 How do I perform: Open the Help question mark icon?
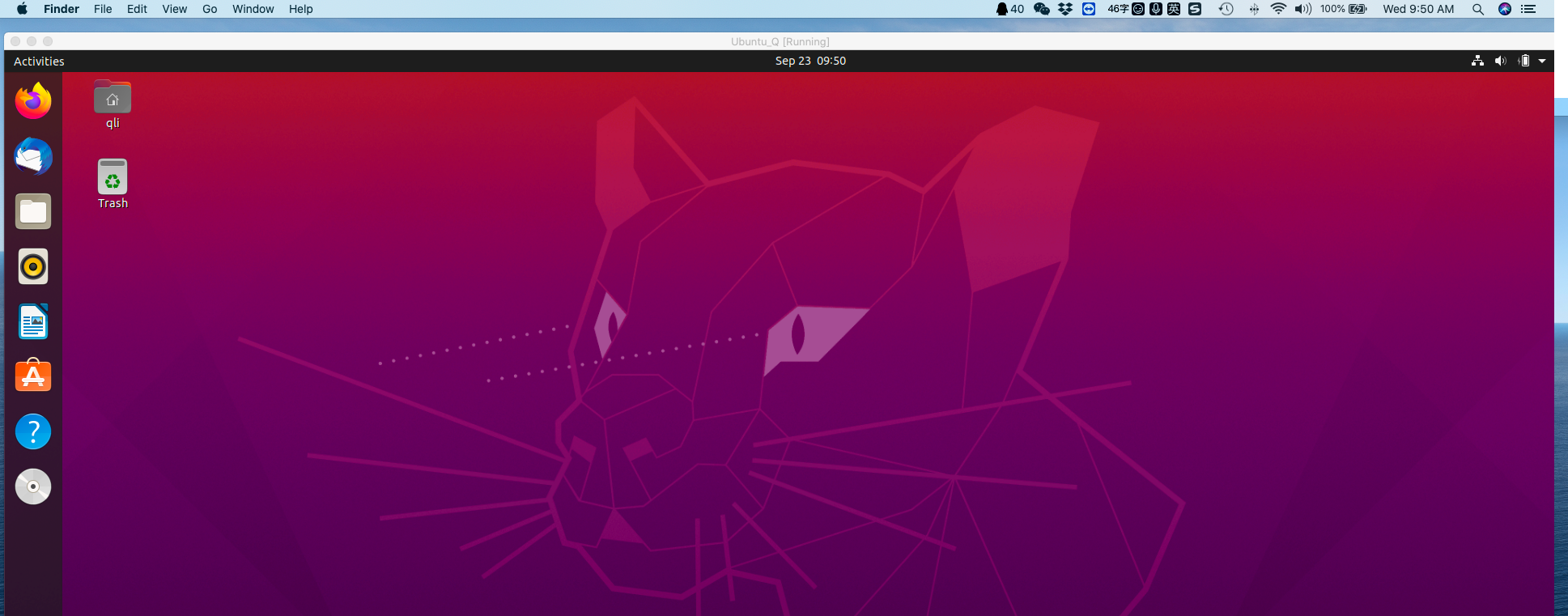(33, 431)
